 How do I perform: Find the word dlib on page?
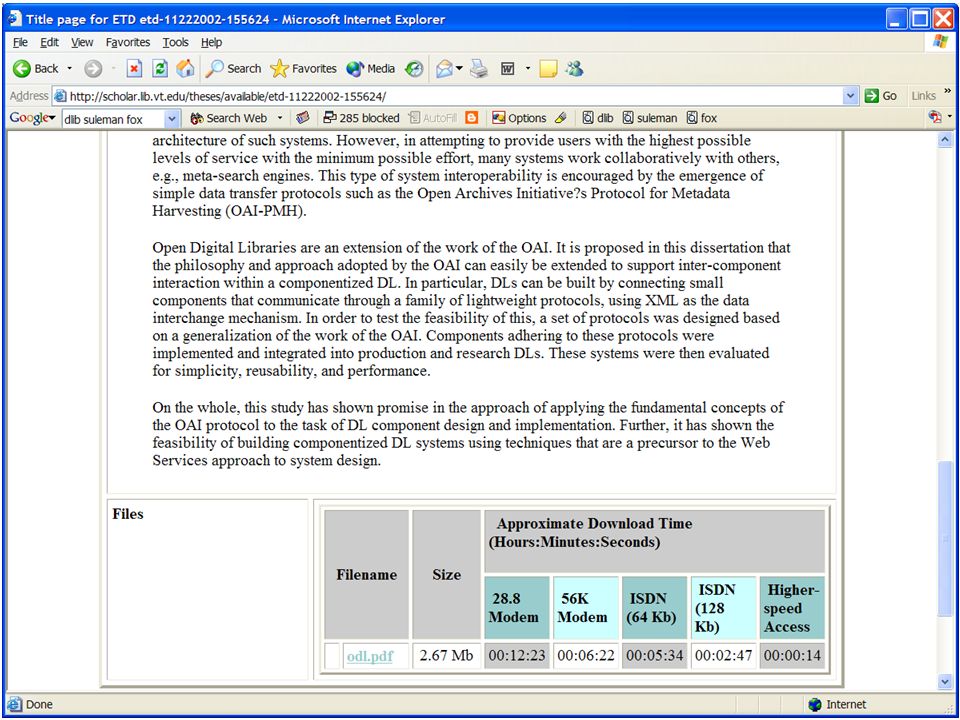coord(598,118)
